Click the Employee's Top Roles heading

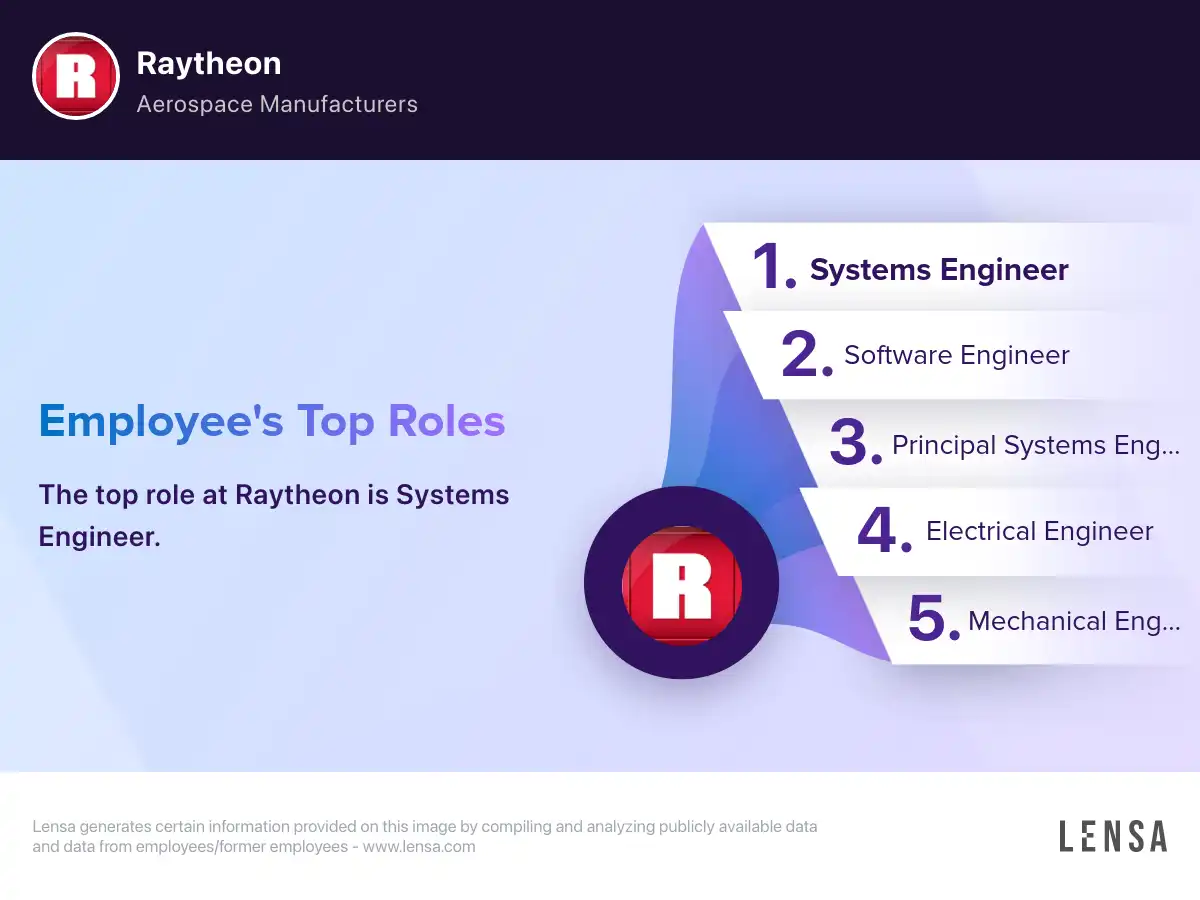pyautogui.click(x=272, y=421)
